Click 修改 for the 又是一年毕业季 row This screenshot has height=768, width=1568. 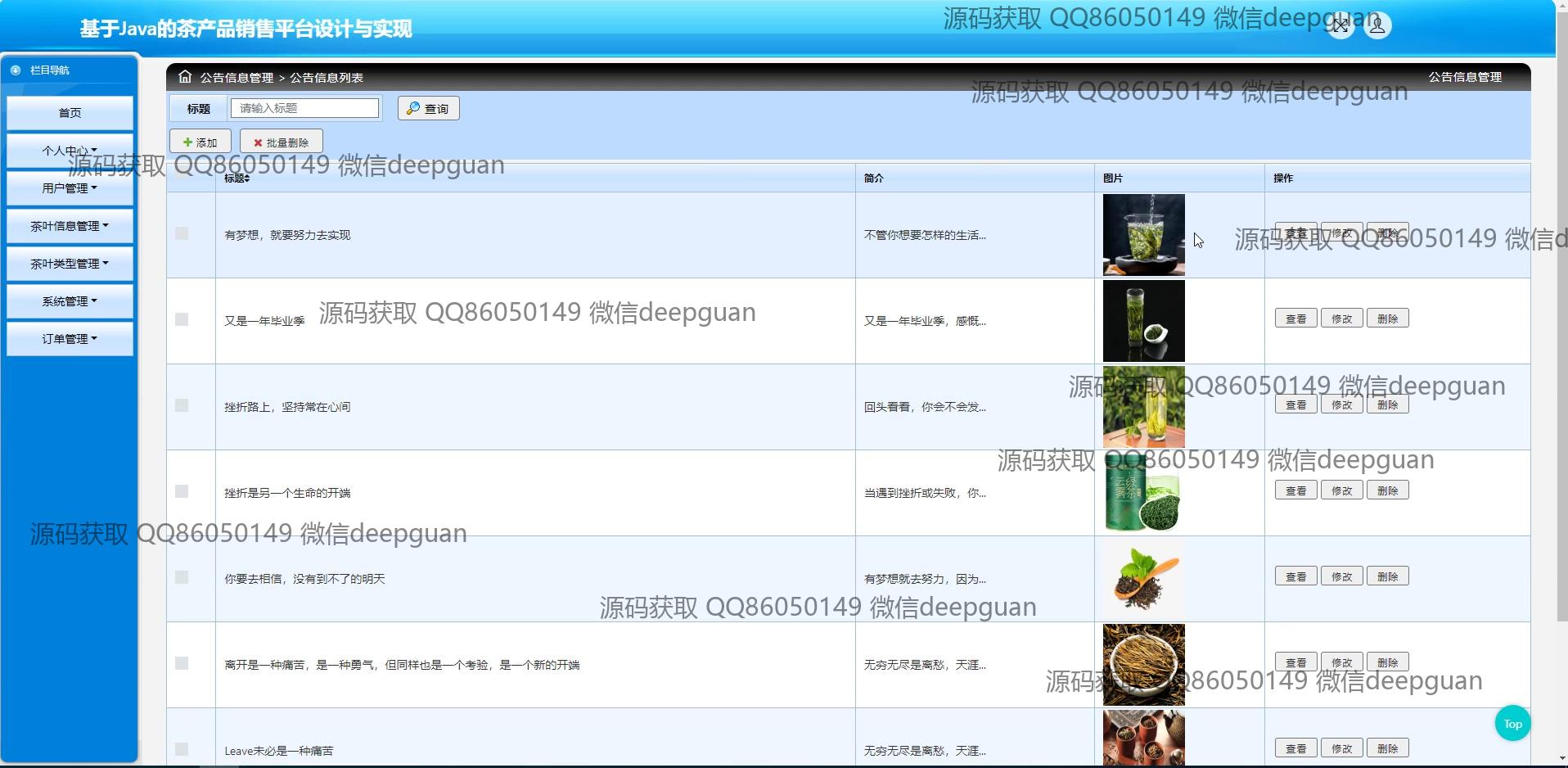[x=1341, y=318]
